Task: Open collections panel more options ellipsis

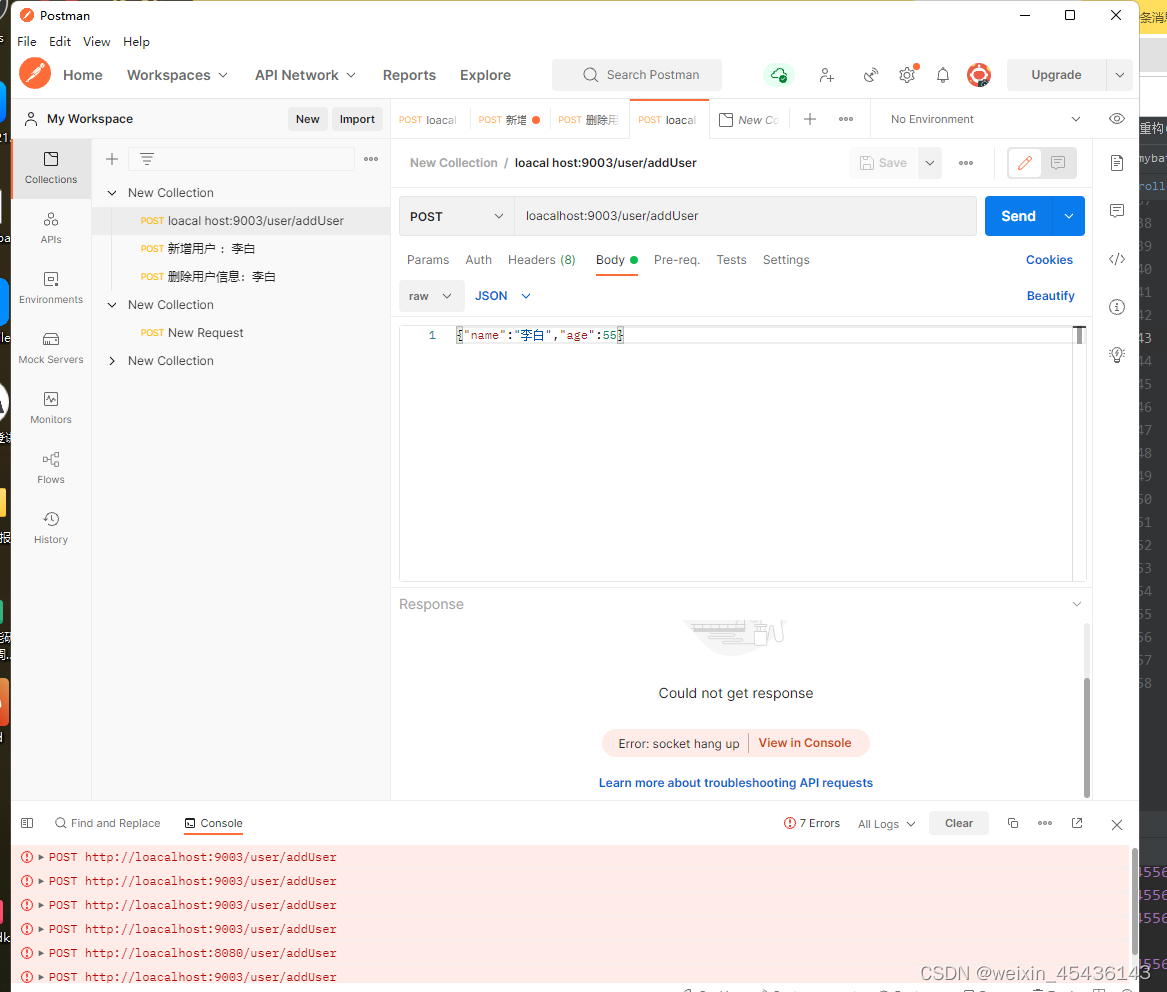Action: pos(371,159)
